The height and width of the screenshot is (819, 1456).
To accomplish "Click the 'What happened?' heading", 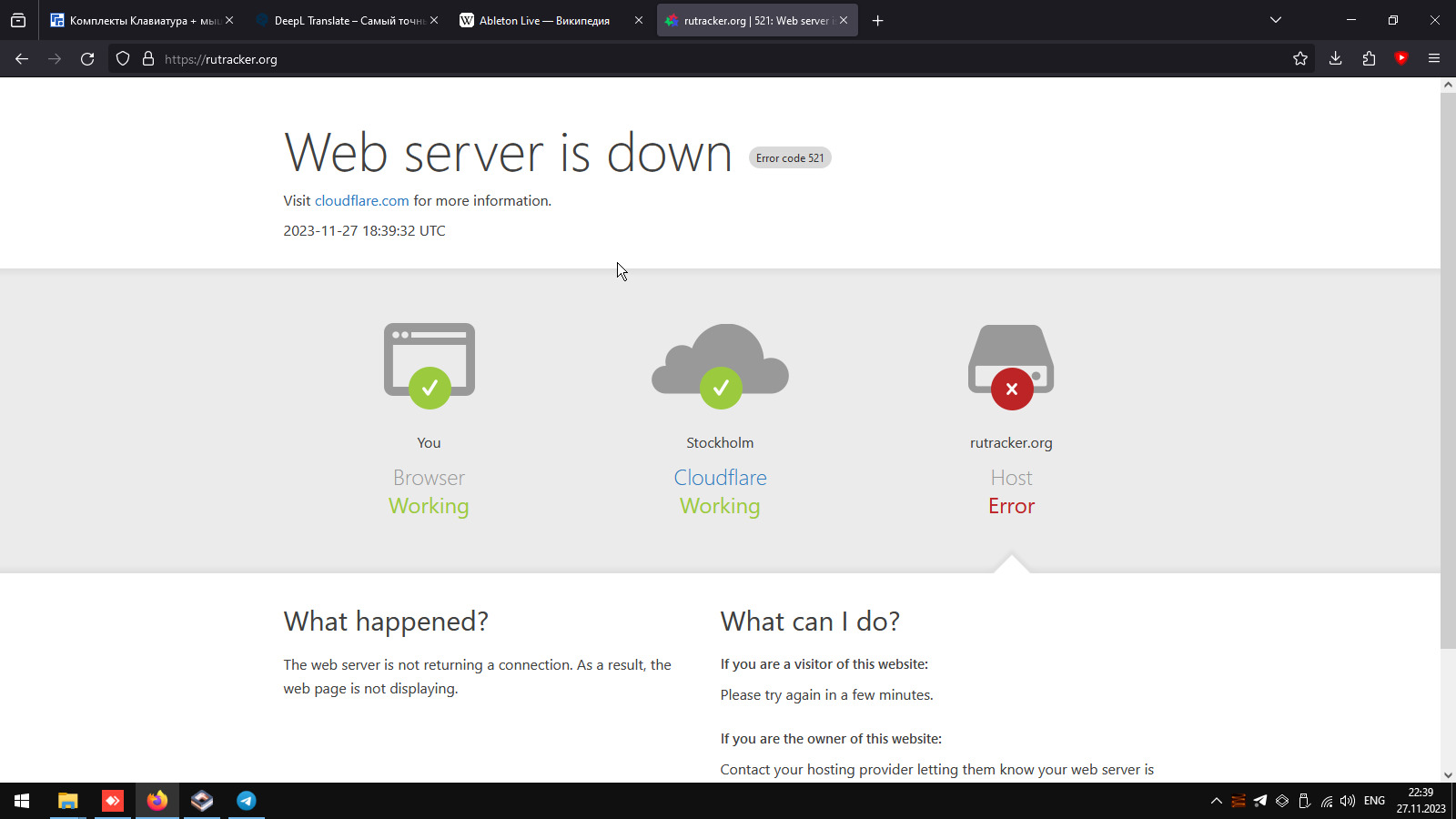I will tap(386, 622).
